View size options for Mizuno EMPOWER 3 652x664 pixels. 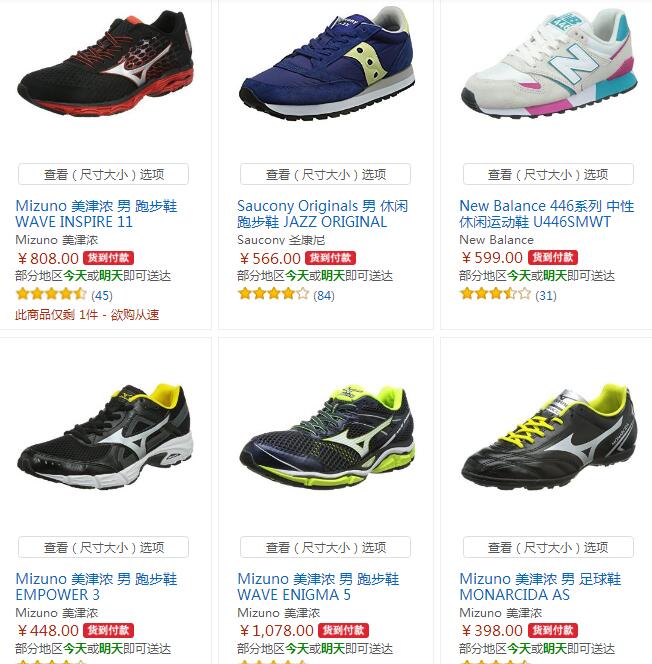pos(103,547)
